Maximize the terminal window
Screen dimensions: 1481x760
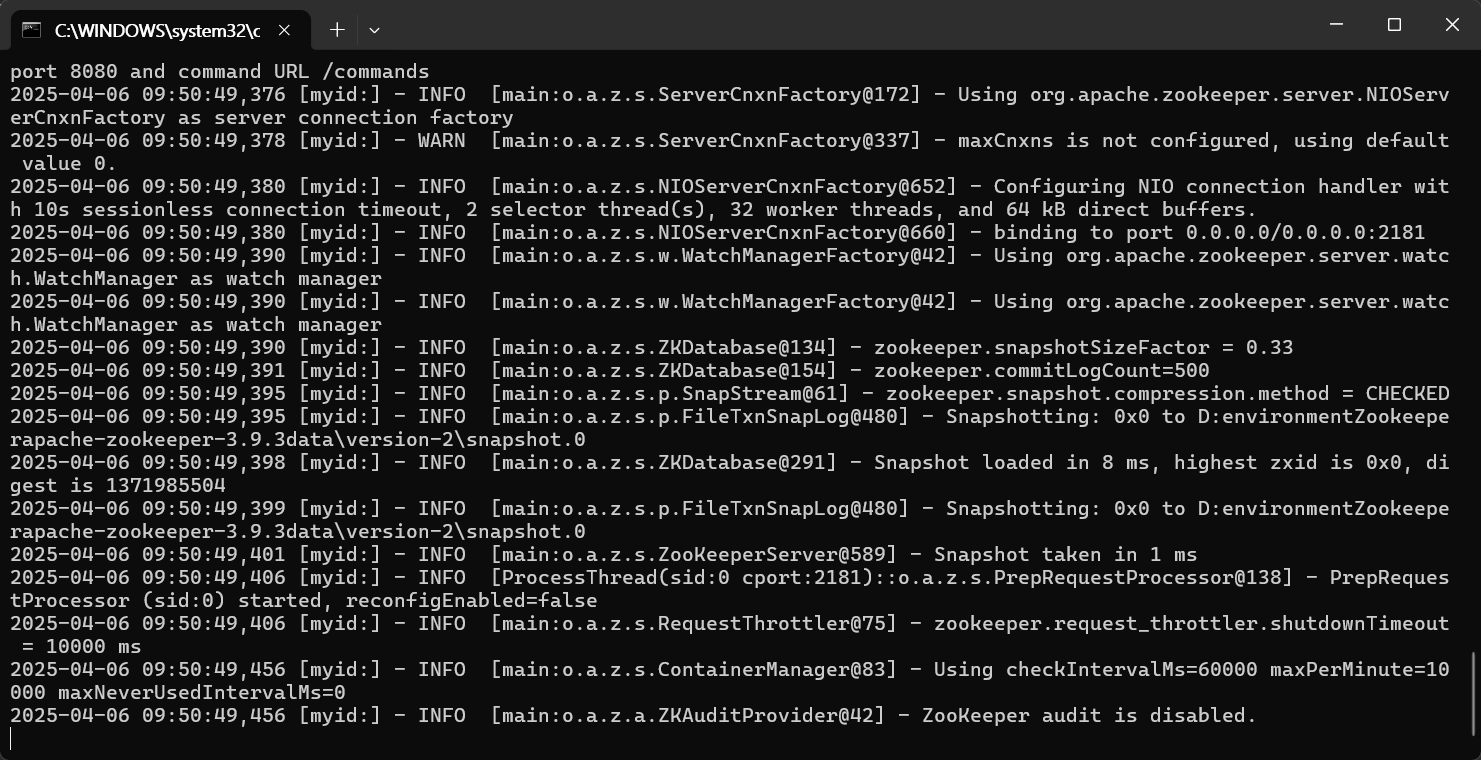click(1394, 25)
